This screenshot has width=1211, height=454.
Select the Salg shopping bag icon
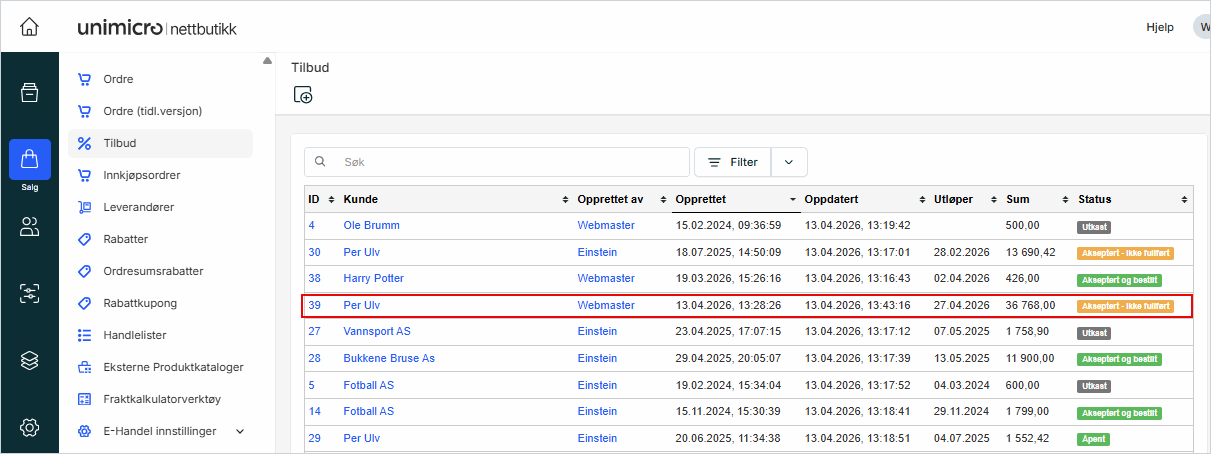[x=29, y=160]
